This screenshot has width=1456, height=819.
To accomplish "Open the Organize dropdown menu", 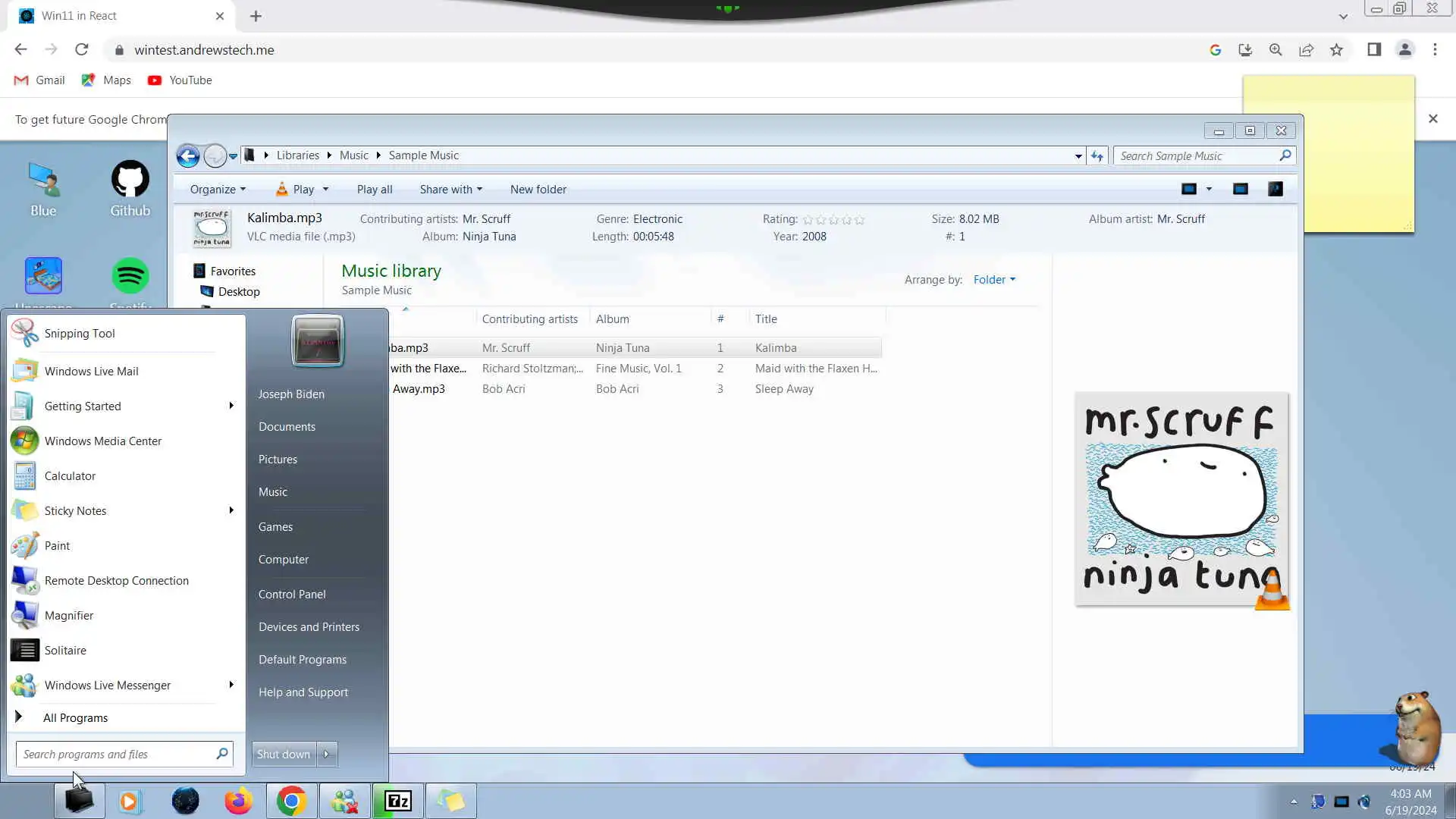I will [x=217, y=190].
